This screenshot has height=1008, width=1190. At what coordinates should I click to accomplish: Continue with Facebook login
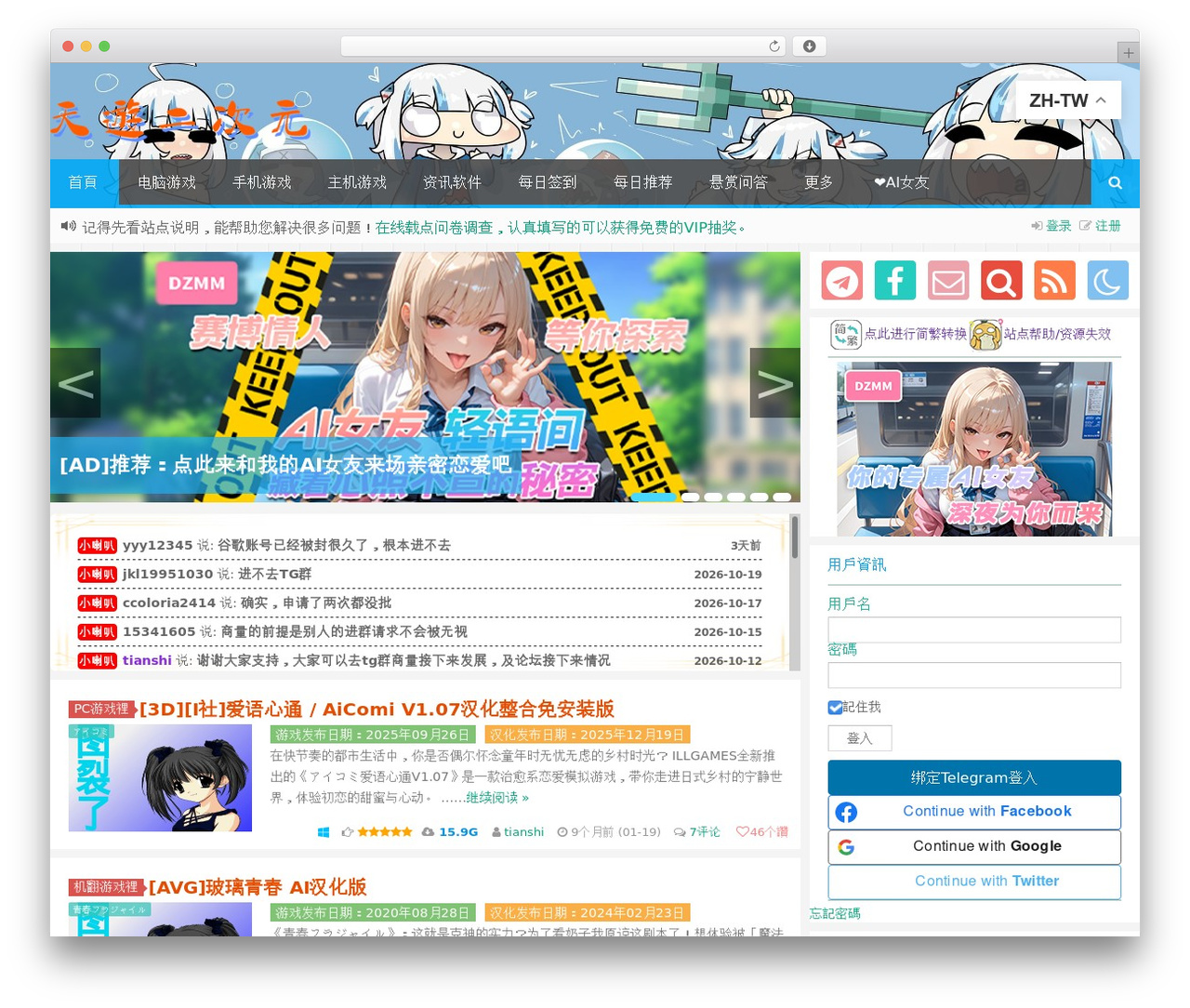974,812
